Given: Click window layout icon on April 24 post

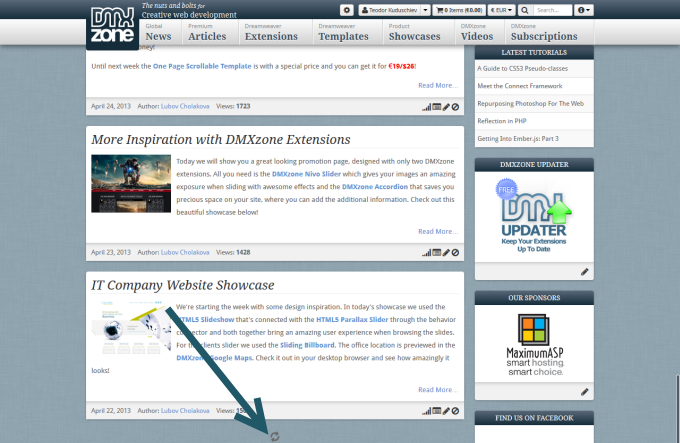Looking at the screenshot, I should coord(437,107).
